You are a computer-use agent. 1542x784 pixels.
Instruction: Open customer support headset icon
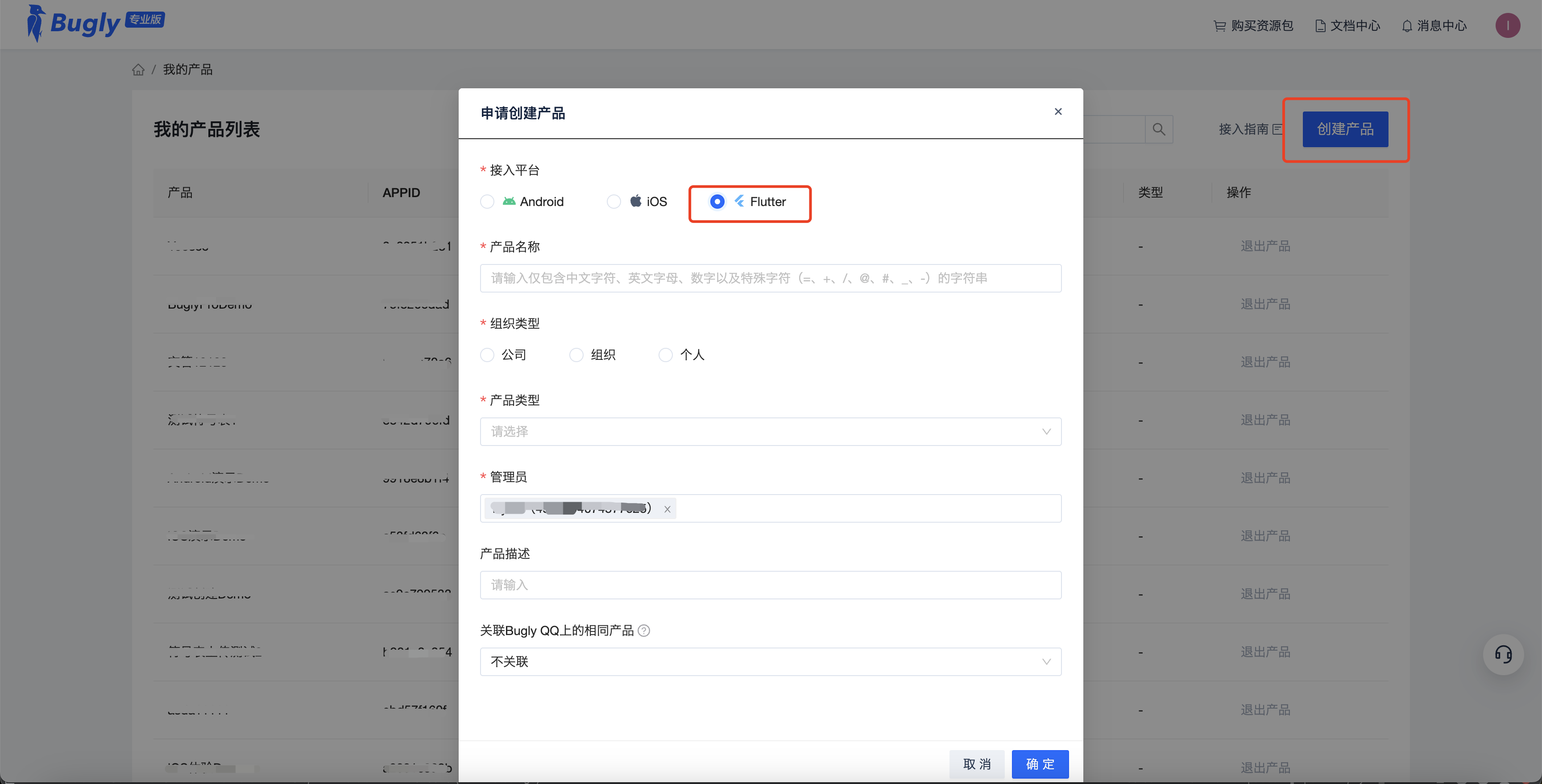(x=1503, y=654)
